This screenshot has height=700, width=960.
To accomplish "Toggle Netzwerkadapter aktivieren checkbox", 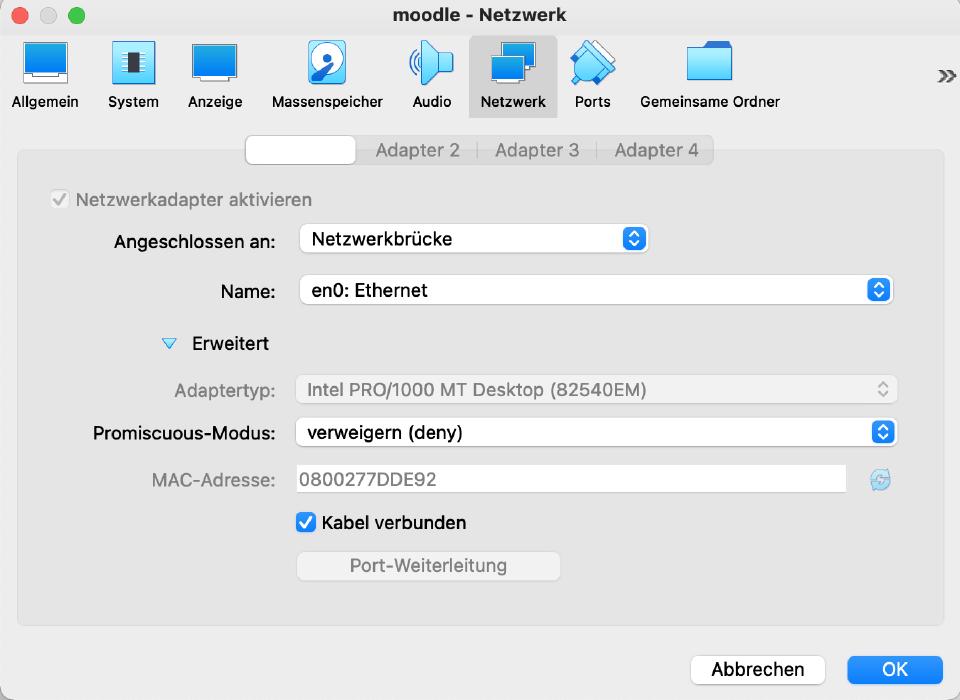I will coord(59,200).
